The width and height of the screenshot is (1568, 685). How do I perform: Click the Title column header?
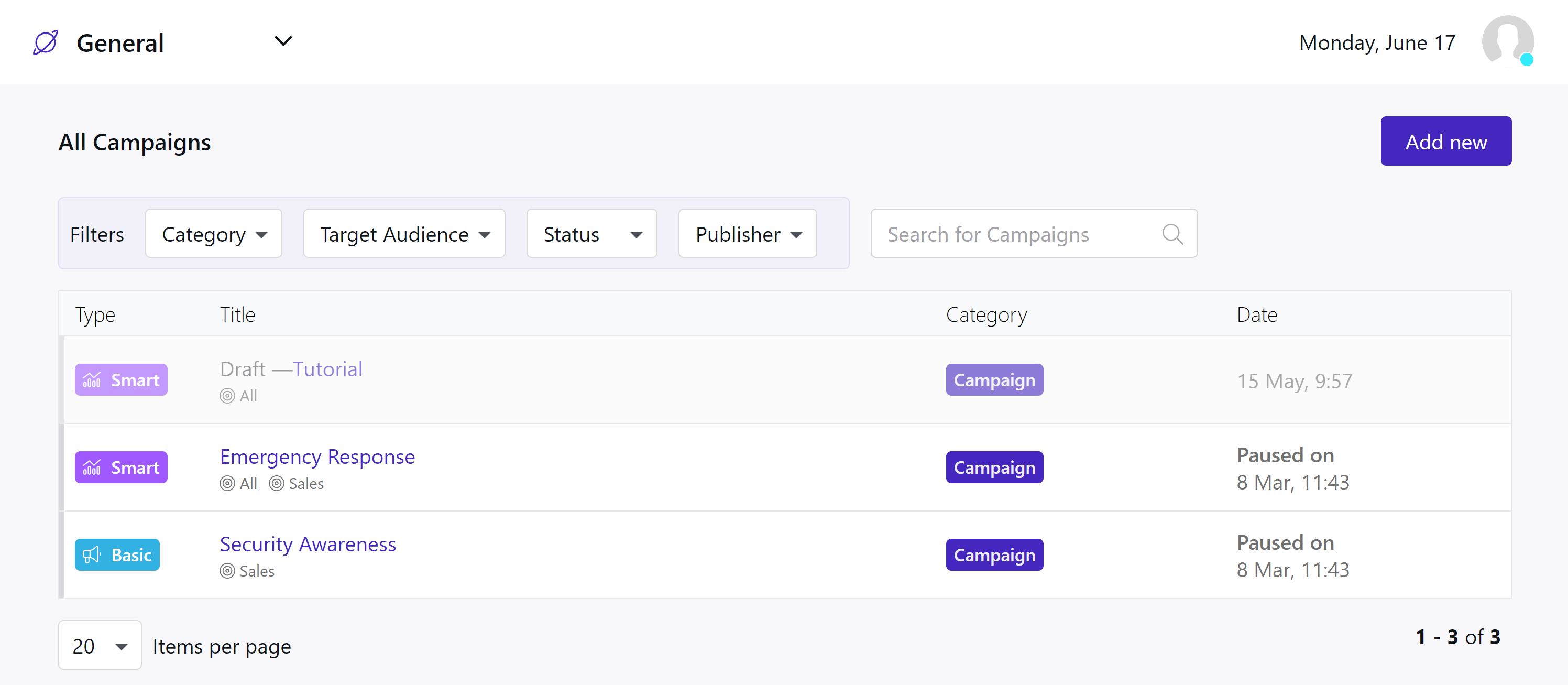[237, 315]
